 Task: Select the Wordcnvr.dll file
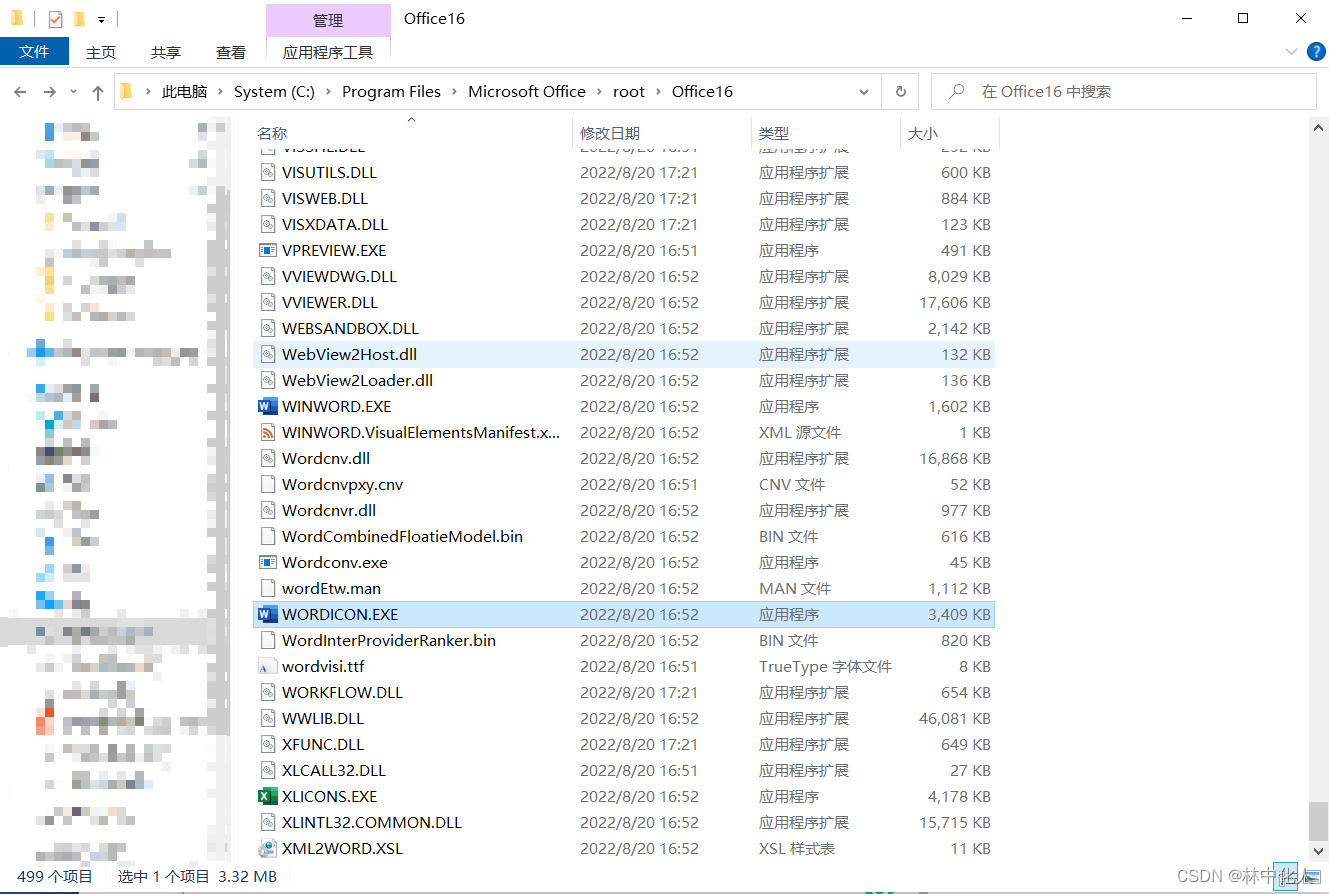624,510
